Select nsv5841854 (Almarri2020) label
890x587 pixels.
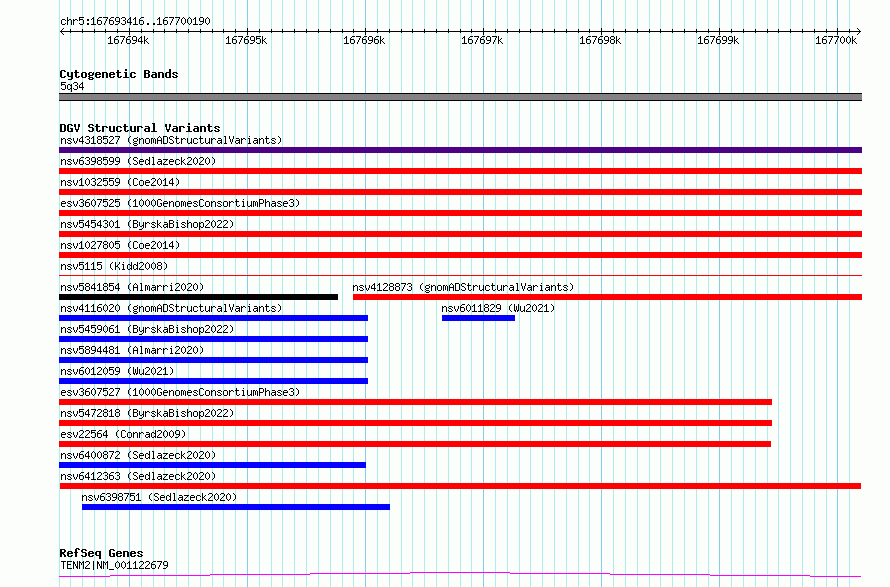pyautogui.click(x=132, y=287)
